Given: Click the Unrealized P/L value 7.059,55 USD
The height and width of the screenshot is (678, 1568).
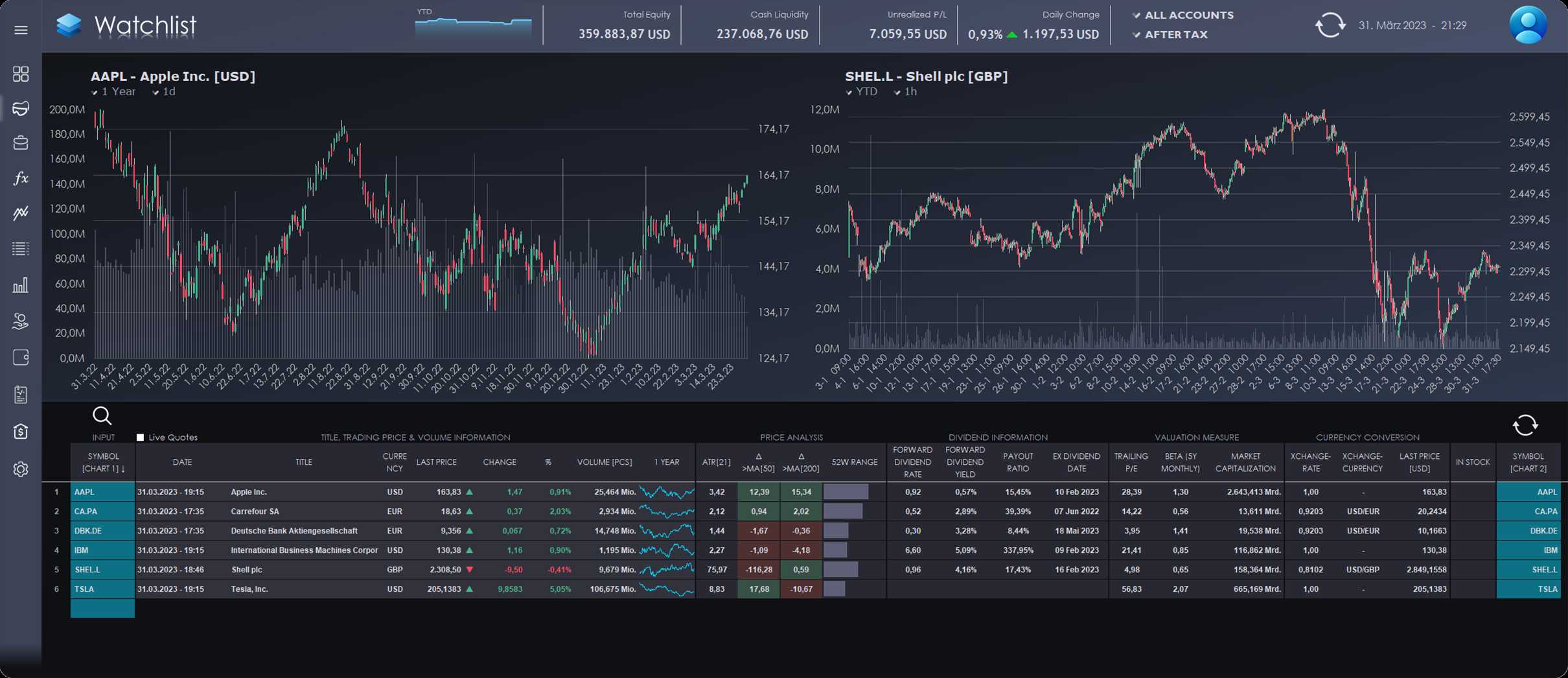Looking at the screenshot, I should click(x=908, y=34).
